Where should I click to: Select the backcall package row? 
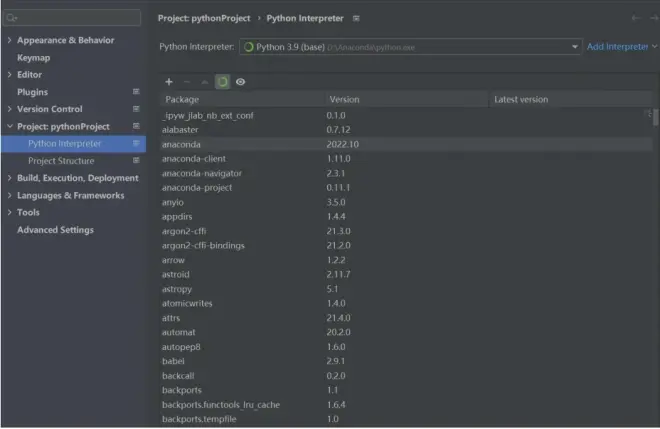tap(406, 376)
